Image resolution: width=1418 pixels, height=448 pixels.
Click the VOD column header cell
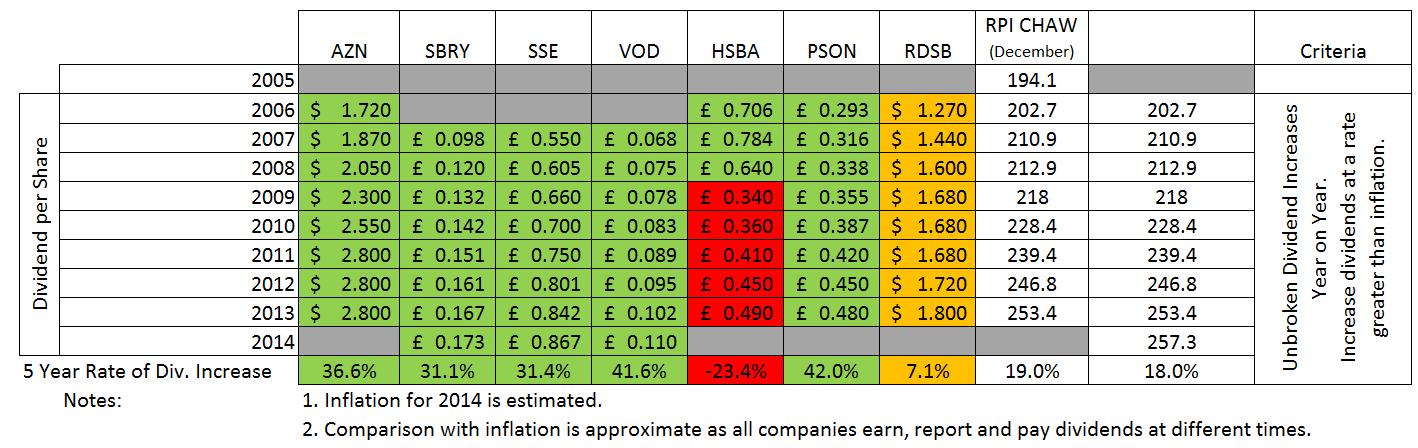(639, 51)
